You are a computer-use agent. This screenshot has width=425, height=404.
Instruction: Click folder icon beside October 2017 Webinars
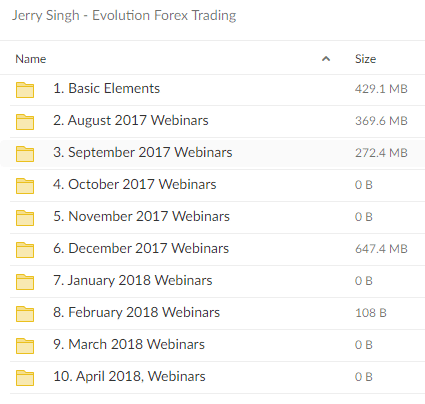(25, 186)
